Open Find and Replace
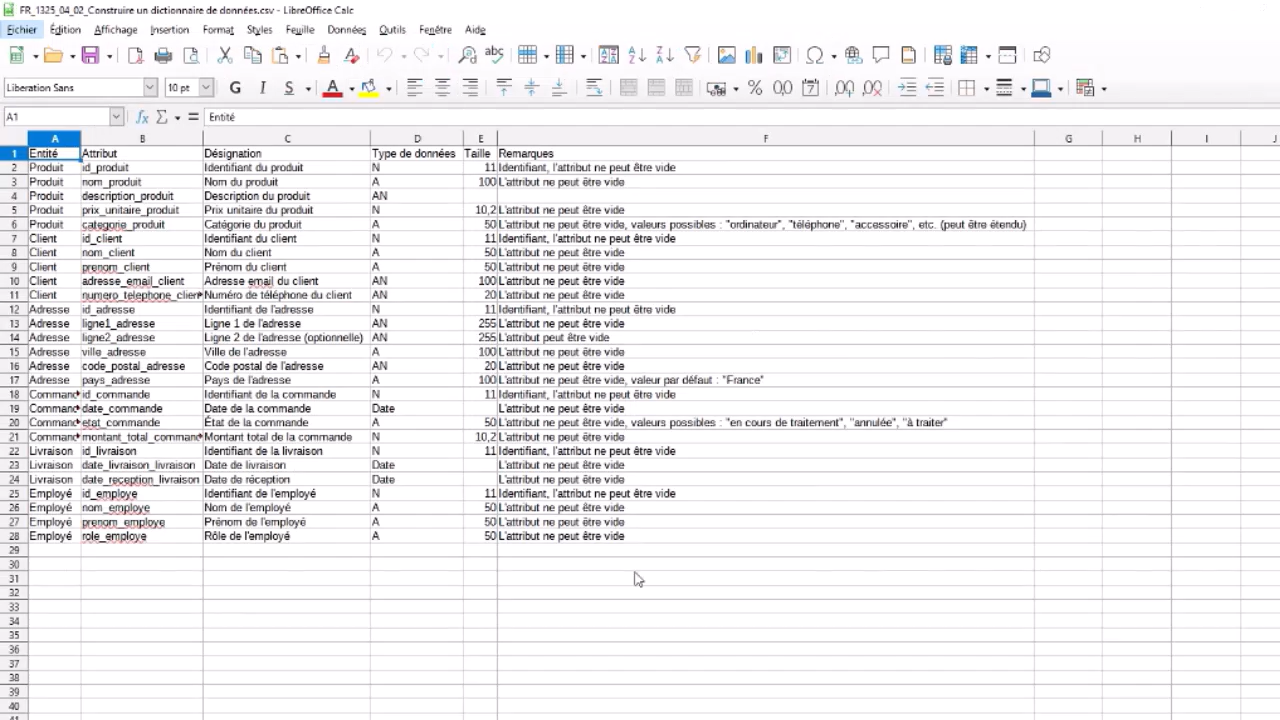The width and height of the screenshot is (1280, 720). coord(468,55)
